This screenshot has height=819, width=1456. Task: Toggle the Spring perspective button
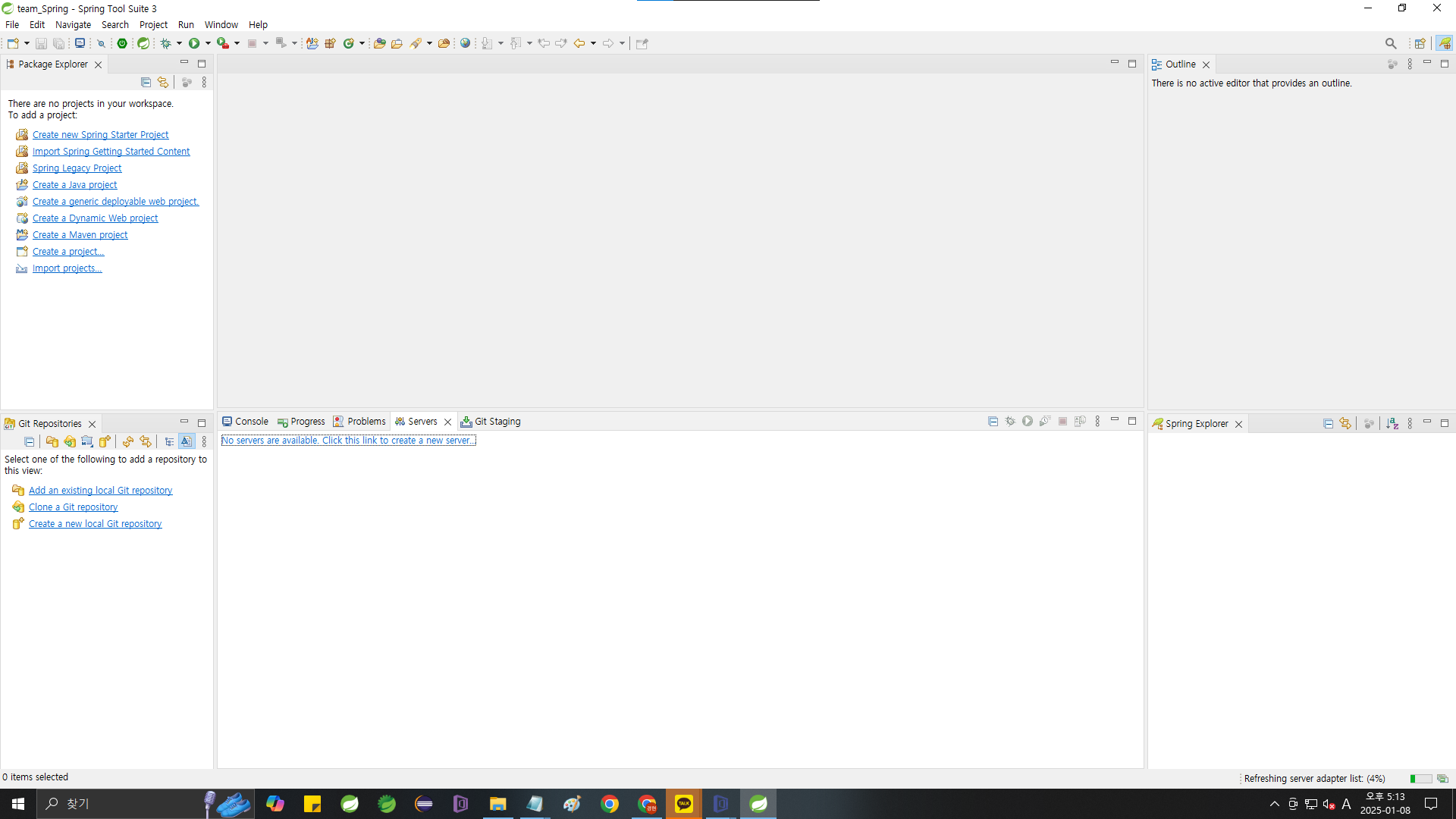point(1445,43)
